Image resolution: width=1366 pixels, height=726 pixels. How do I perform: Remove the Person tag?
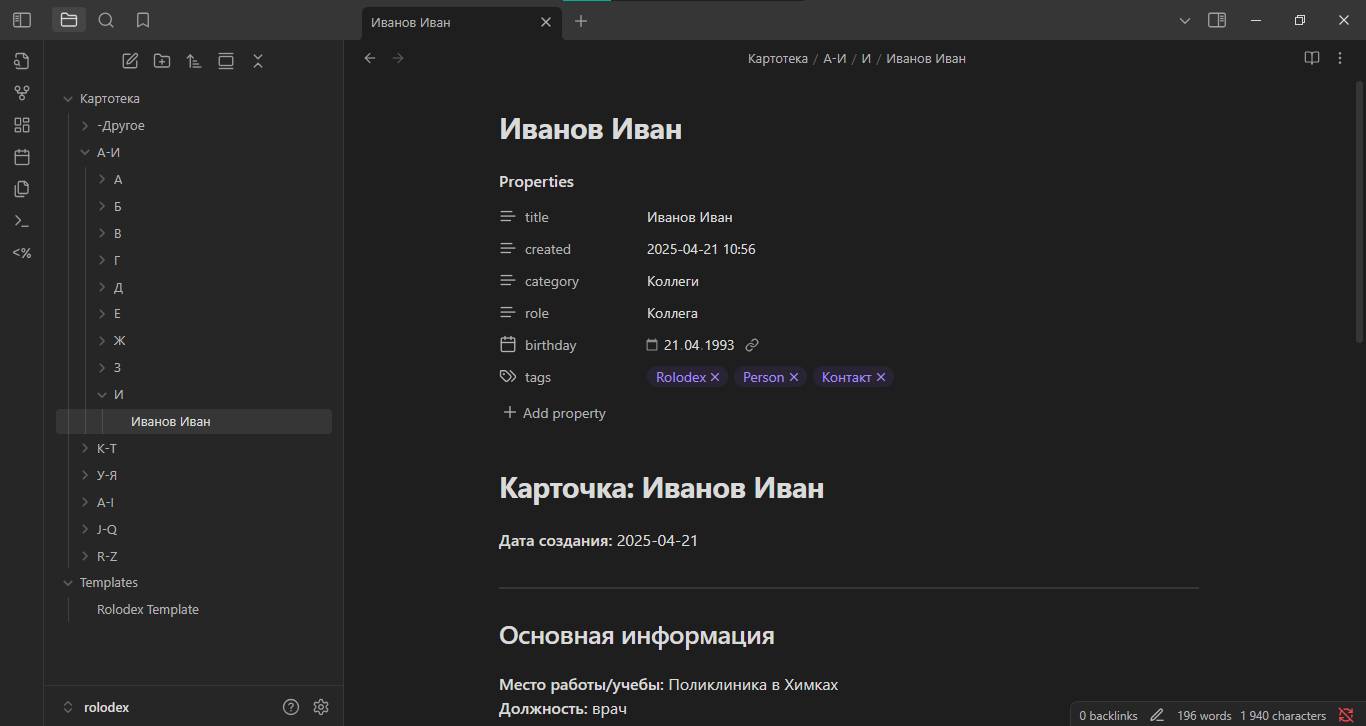[794, 377]
